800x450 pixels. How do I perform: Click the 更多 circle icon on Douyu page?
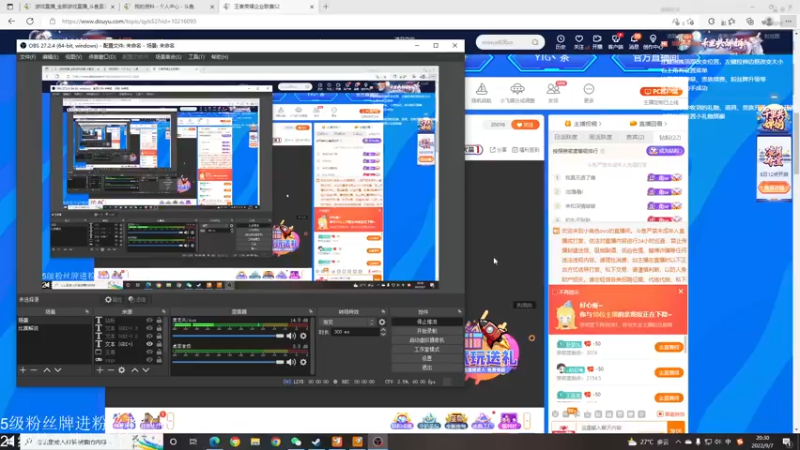[x=589, y=89]
